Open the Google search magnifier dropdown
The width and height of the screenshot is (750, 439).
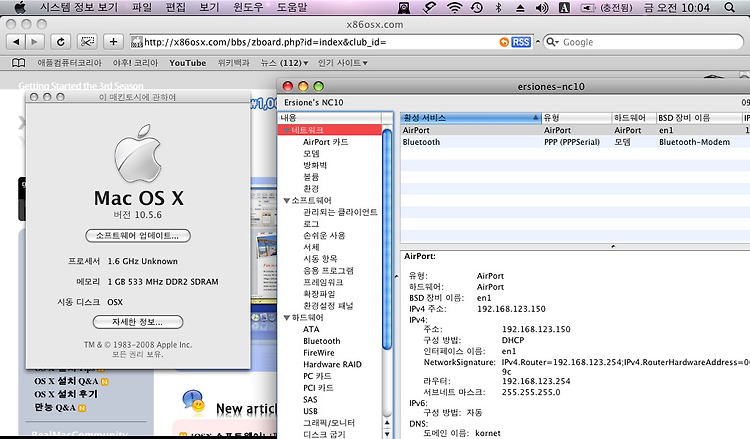coord(552,42)
